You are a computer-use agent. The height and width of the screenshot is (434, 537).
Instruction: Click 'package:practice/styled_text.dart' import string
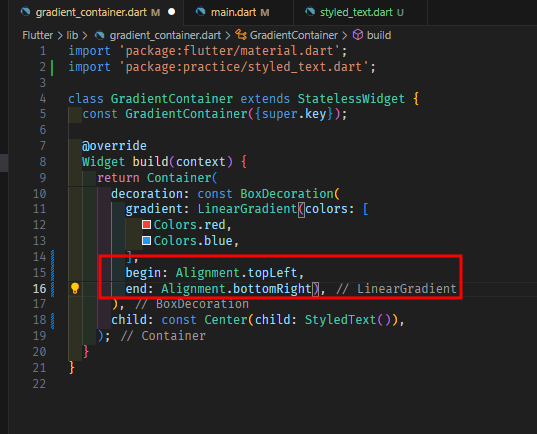pyautogui.click(x=243, y=67)
